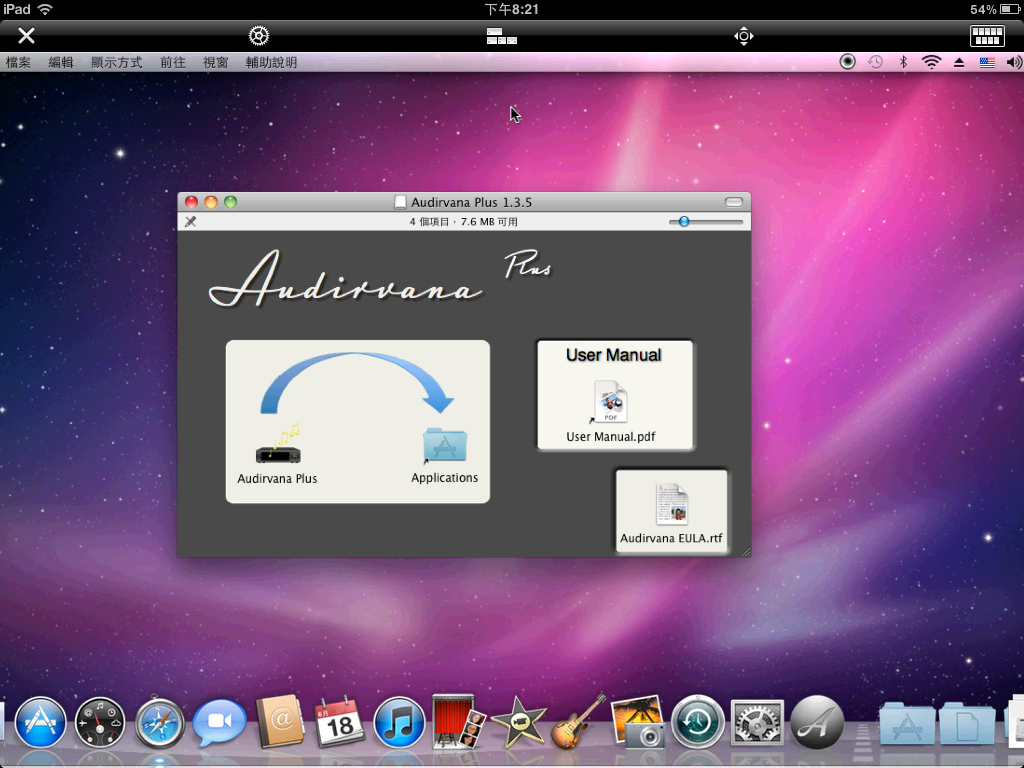
Task: Open iChat from the Dock
Action: (219, 722)
